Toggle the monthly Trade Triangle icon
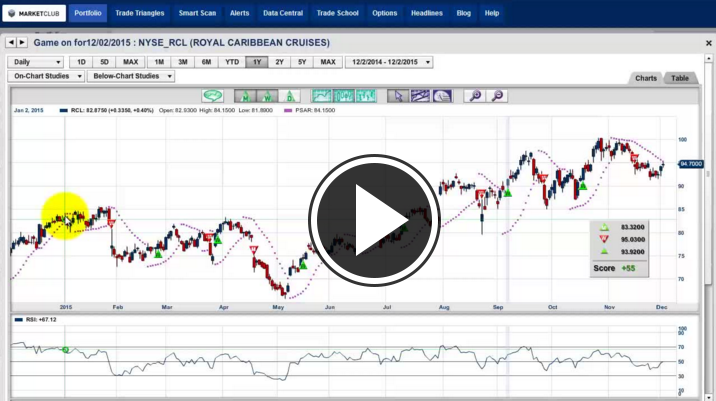 (245, 96)
